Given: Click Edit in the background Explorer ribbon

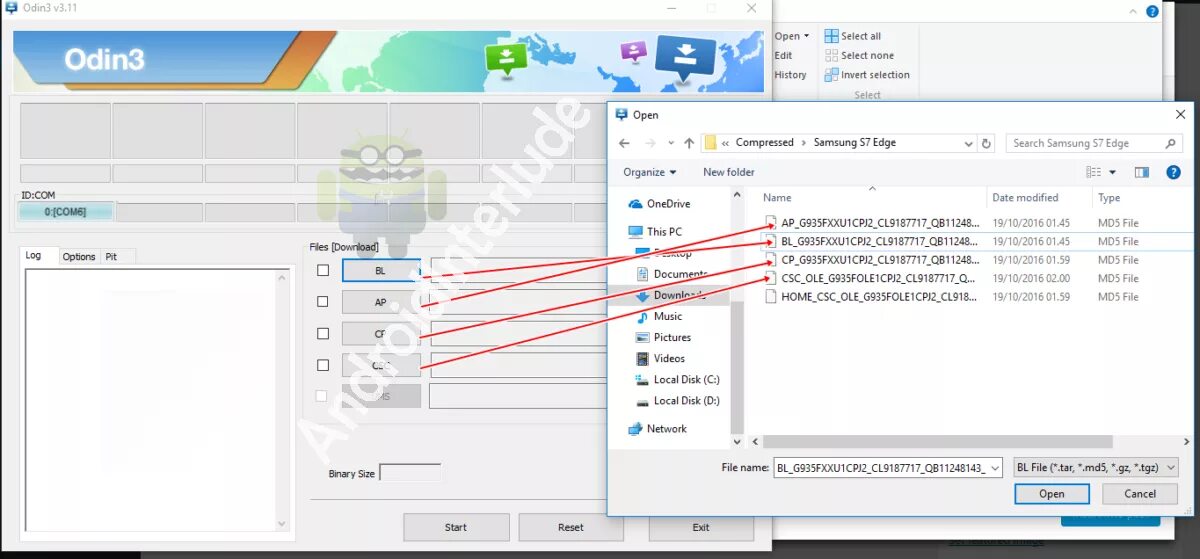Looking at the screenshot, I should click(784, 56).
